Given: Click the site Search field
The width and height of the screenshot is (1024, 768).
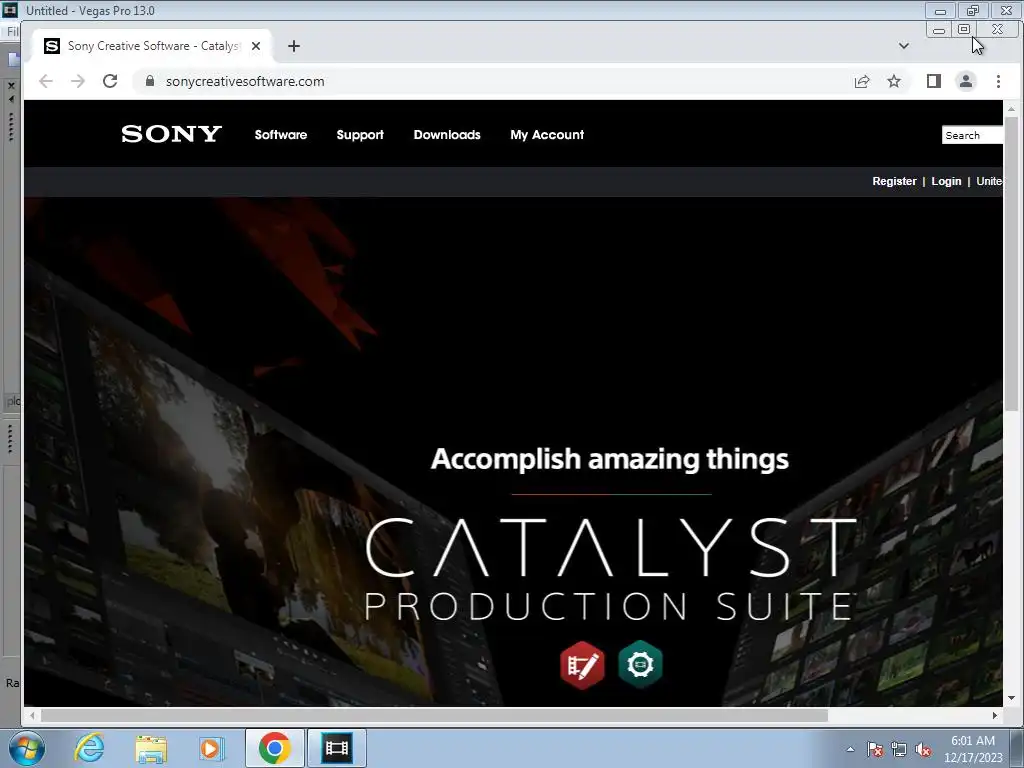Looking at the screenshot, I should (x=972, y=135).
